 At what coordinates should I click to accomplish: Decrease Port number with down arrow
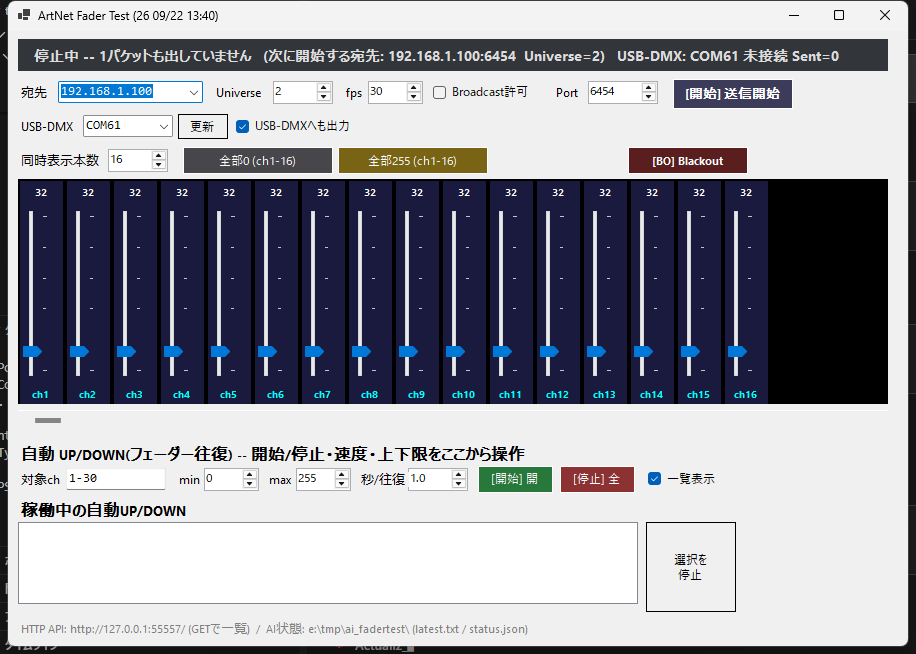pos(648,97)
